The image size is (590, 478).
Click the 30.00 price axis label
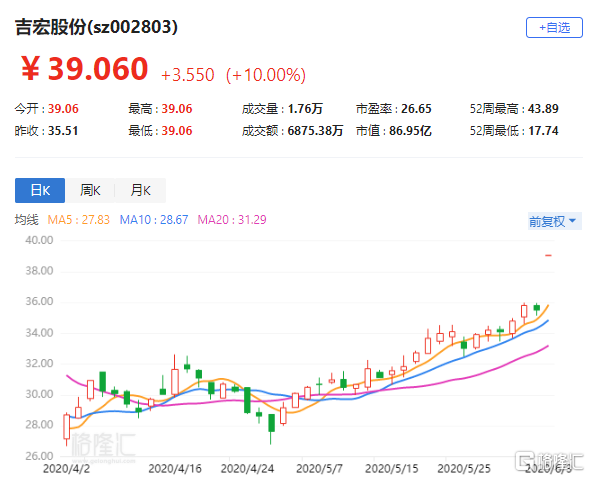tap(39, 394)
